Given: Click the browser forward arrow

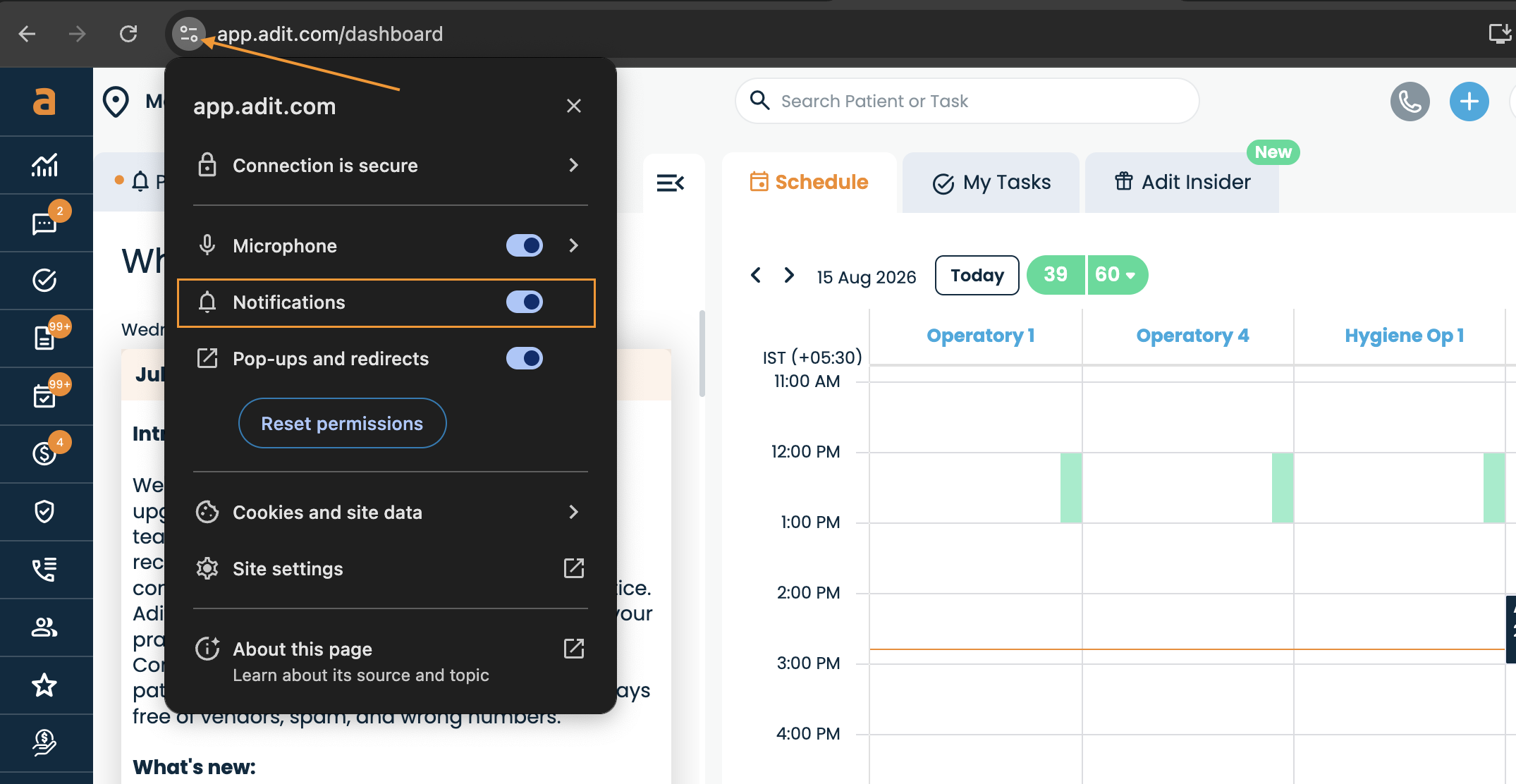Looking at the screenshot, I should (77, 33).
